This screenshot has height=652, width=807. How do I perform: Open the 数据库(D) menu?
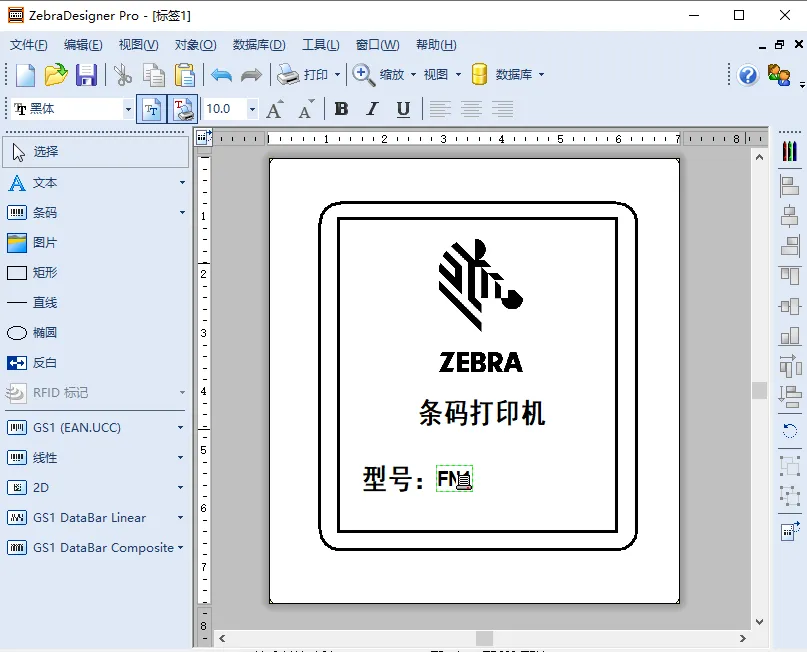[x=259, y=45]
